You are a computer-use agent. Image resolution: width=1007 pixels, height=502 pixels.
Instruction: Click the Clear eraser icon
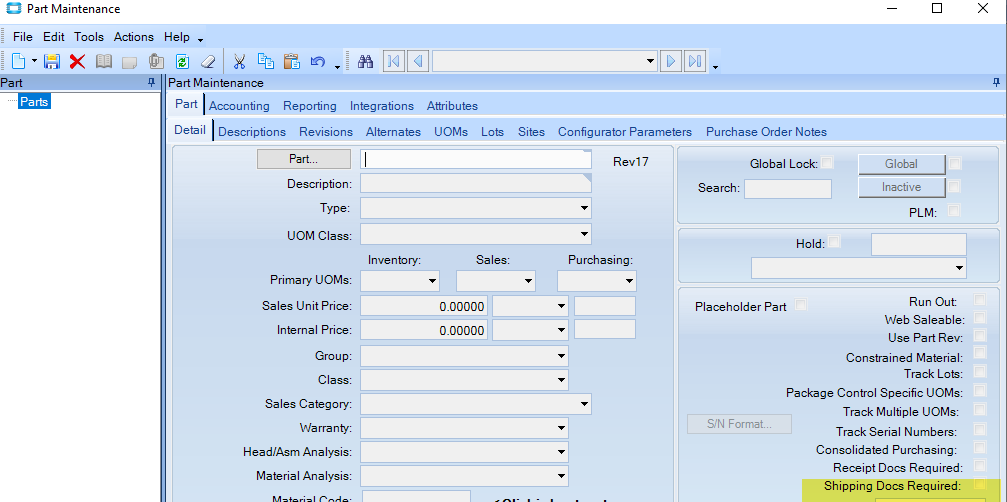point(208,61)
